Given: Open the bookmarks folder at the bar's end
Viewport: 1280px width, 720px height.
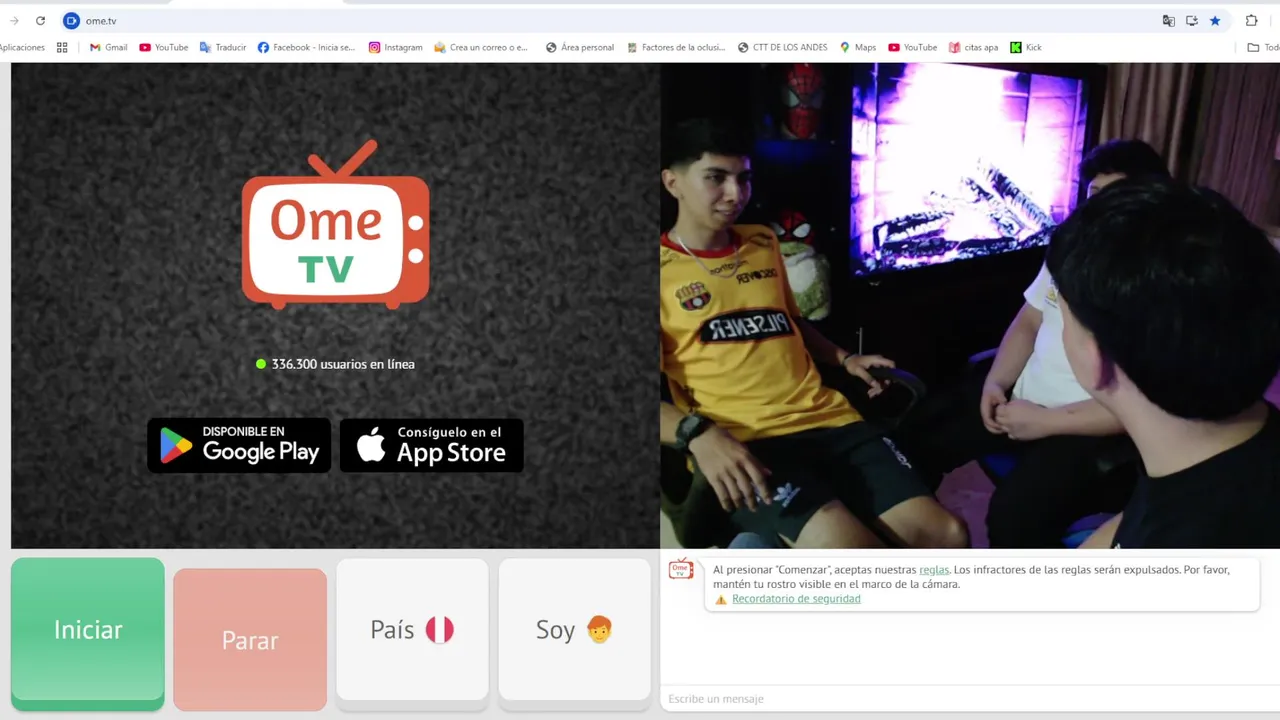Looking at the screenshot, I should coord(1263,47).
